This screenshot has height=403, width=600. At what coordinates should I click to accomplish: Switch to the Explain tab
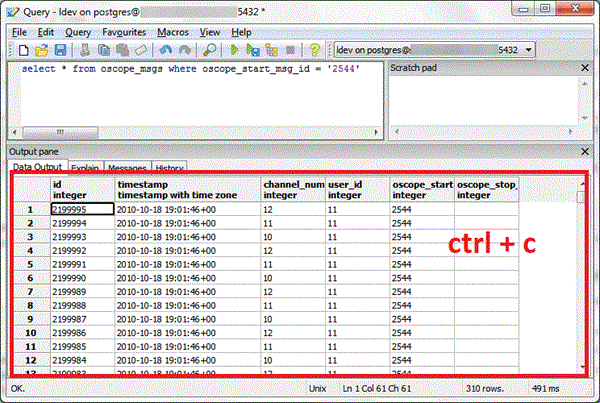pyautogui.click(x=85, y=167)
